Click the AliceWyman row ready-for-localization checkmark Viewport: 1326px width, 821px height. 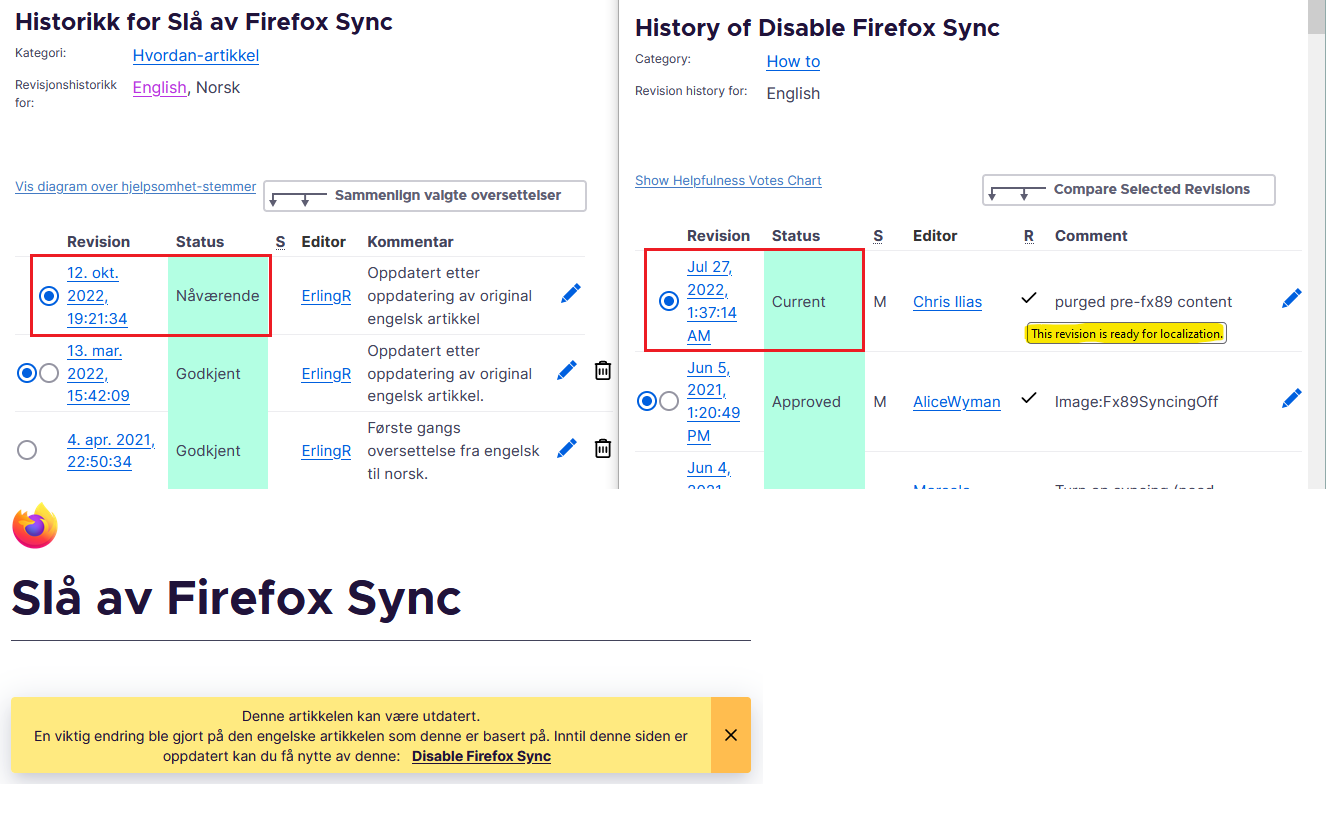1029,398
